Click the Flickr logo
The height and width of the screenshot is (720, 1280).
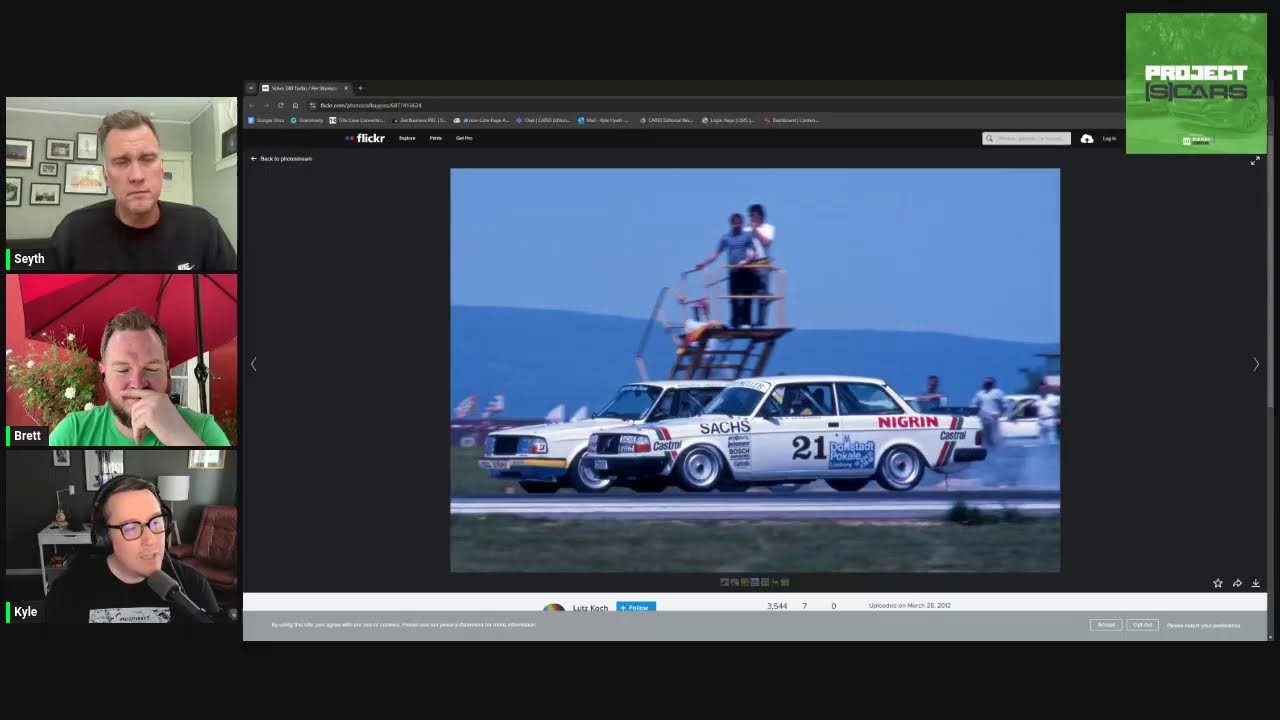coord(365,138)
